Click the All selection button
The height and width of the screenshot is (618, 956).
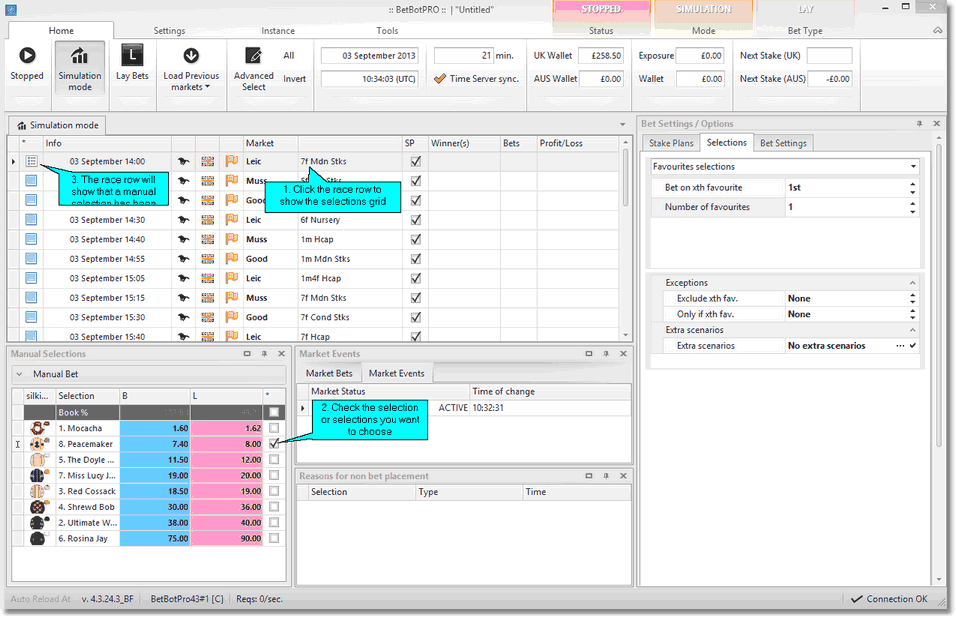289,55
